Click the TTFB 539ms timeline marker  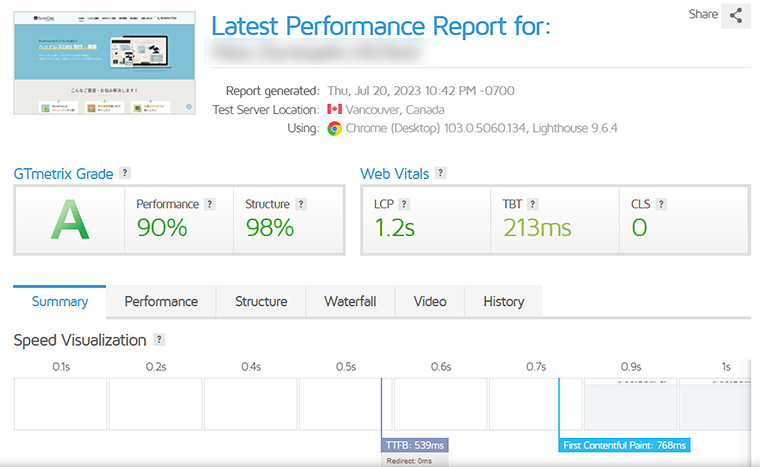(x=415, y=445)
